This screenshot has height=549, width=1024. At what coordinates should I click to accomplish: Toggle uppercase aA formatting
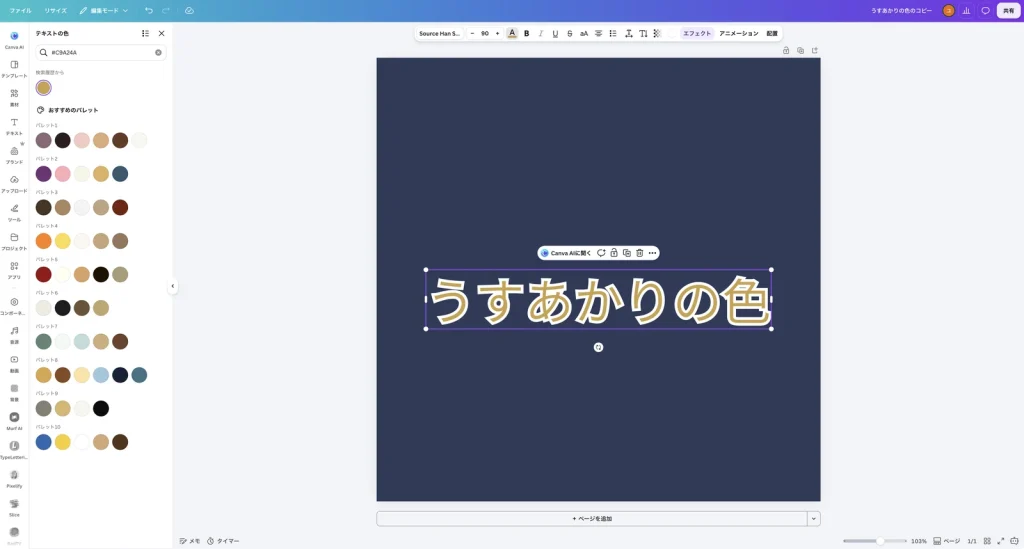[x=584, y=33]
